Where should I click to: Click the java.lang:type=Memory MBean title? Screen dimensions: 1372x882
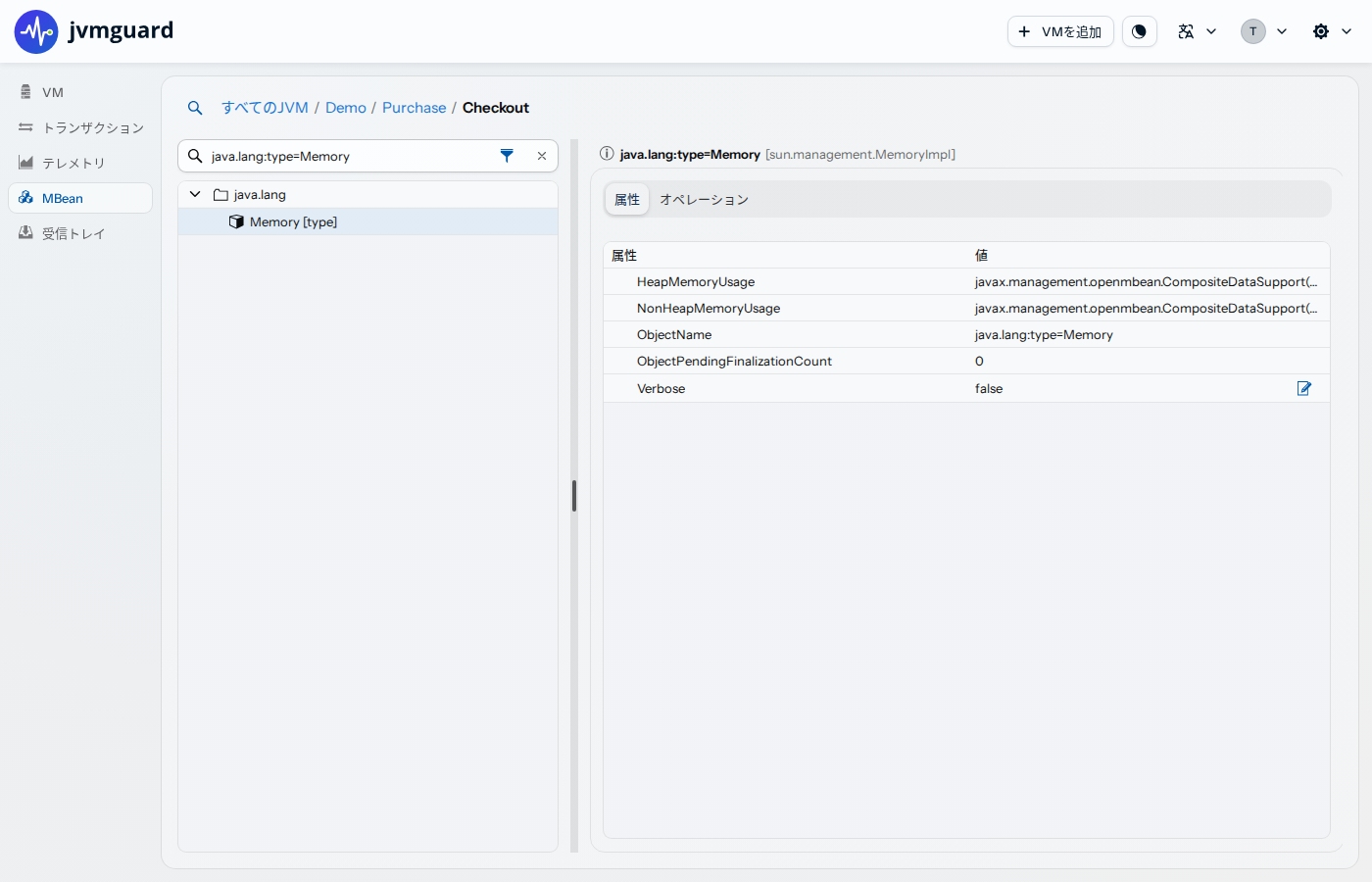tap(690, 154)
